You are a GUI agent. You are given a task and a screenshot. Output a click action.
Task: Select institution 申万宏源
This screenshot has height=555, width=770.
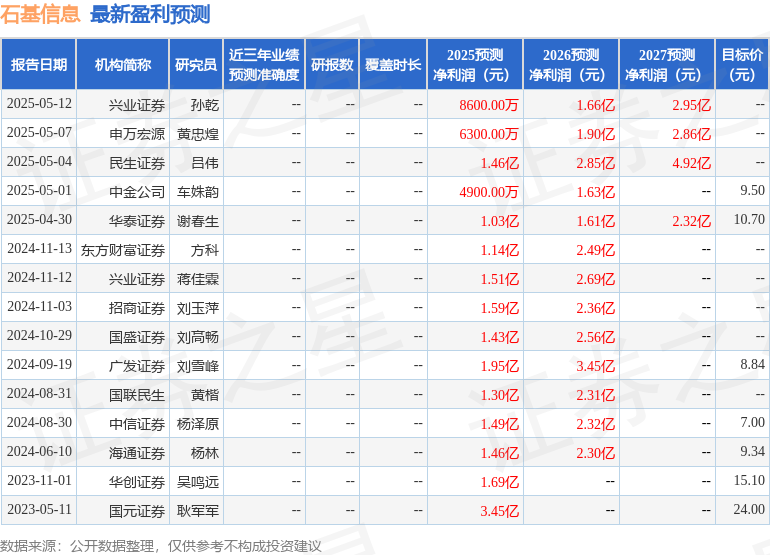pos(137,134)
